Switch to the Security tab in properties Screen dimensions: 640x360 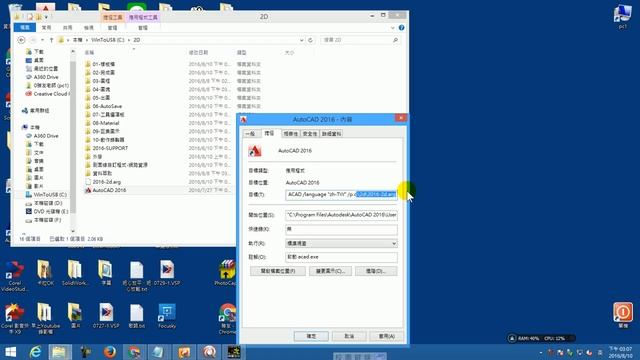pos(310,134)
